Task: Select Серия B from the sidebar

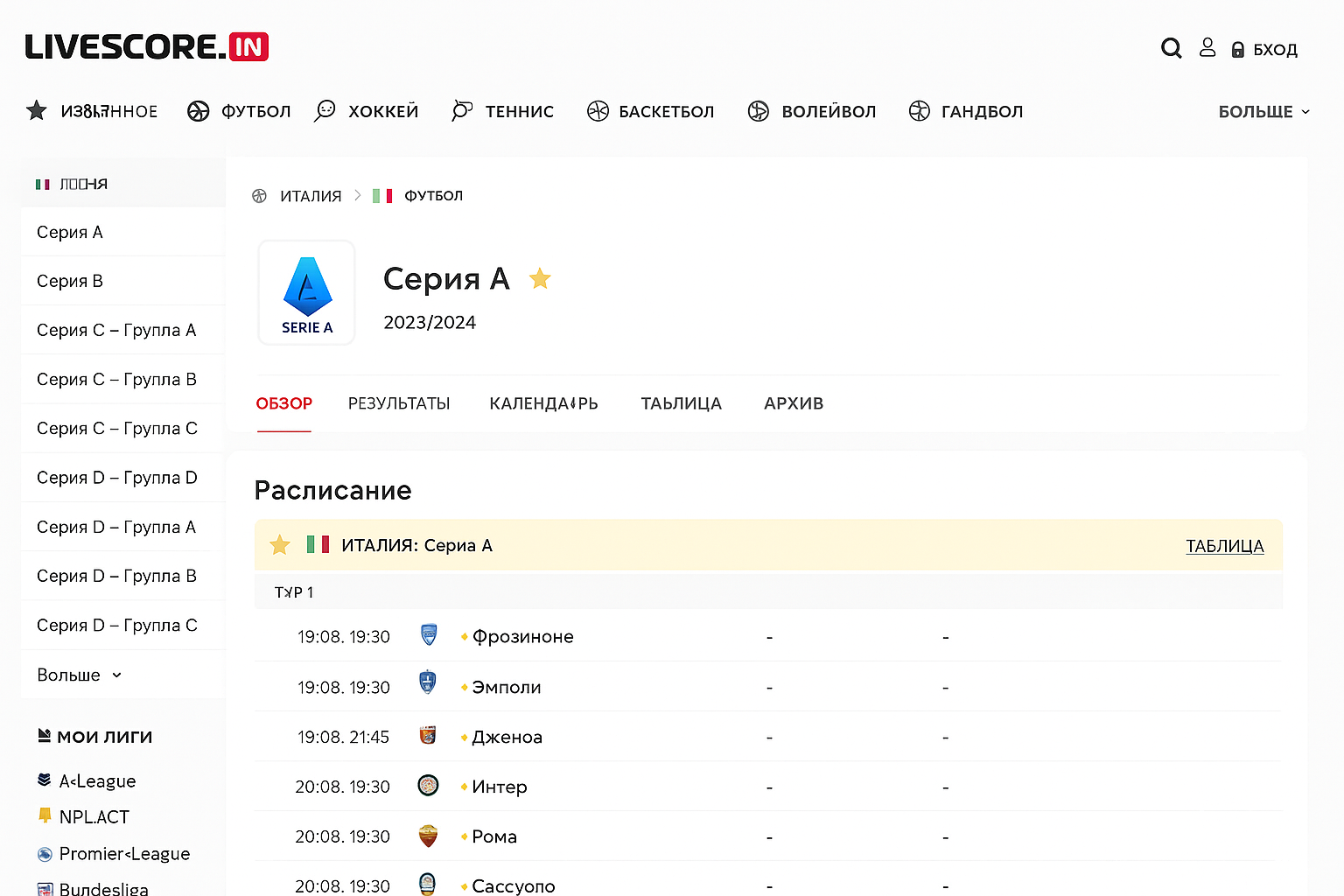Action: pyautogui.click(x=70, y=280)
